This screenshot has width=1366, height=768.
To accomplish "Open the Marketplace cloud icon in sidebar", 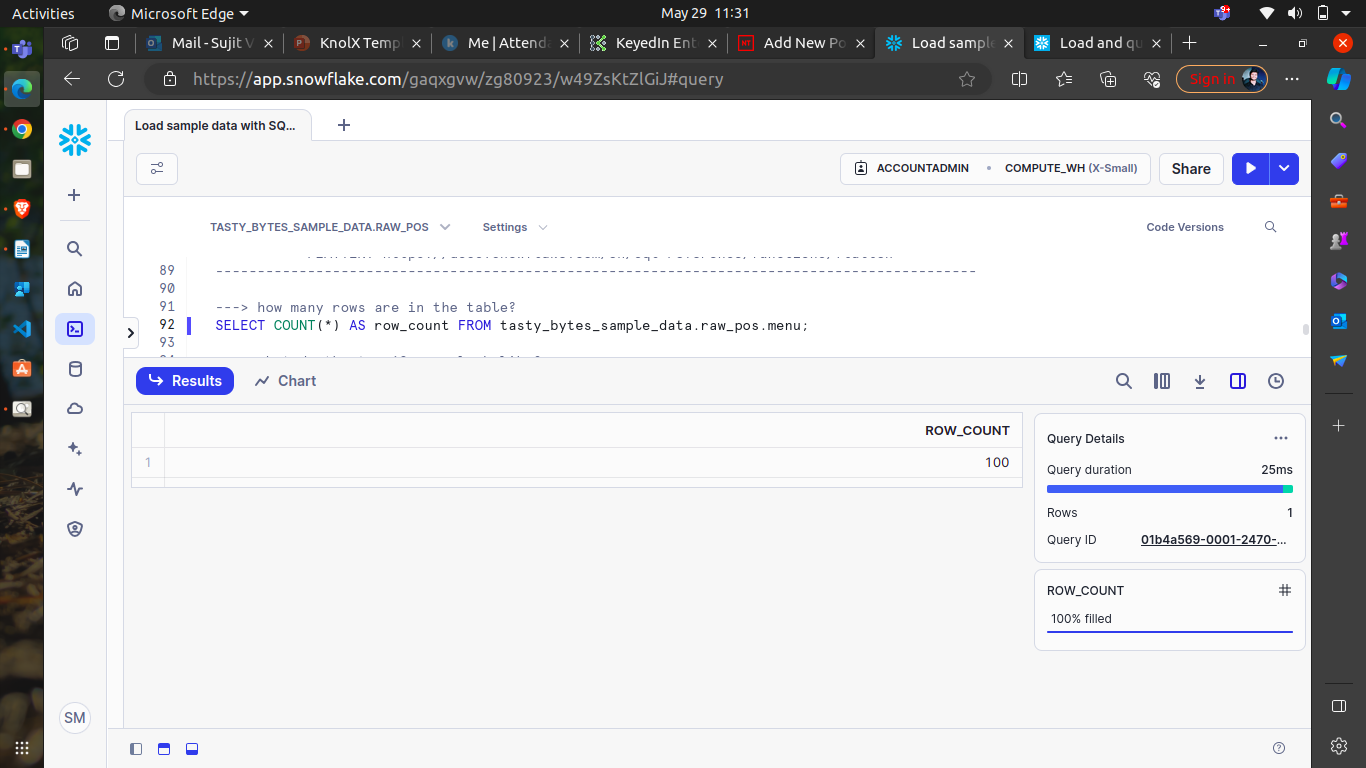I will 75,408.
